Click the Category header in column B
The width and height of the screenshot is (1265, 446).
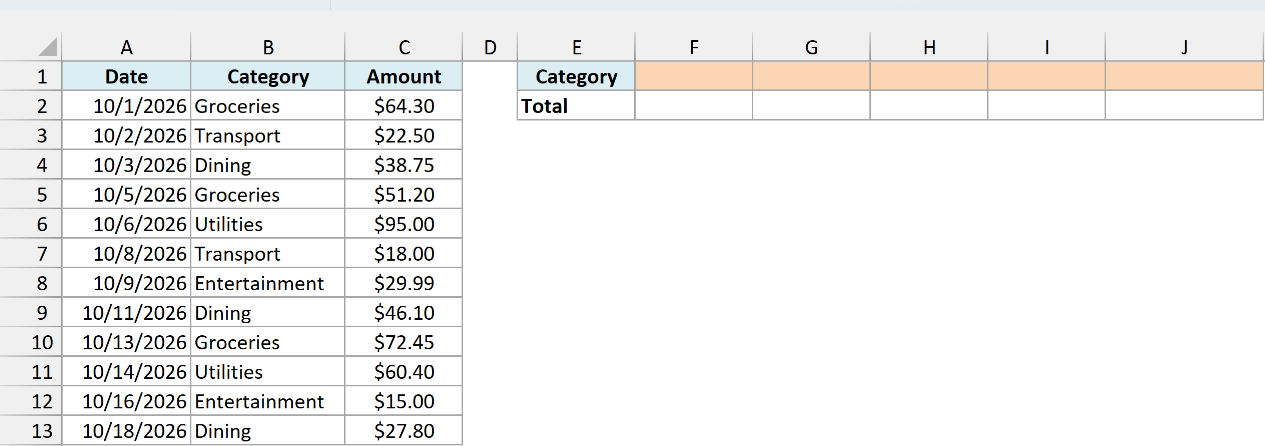268,76
